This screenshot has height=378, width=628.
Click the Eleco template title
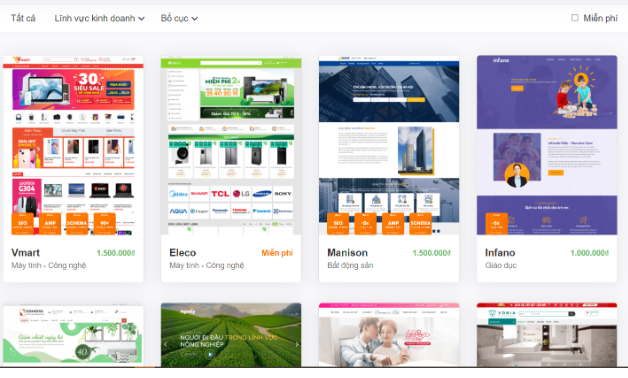point(183,253)
